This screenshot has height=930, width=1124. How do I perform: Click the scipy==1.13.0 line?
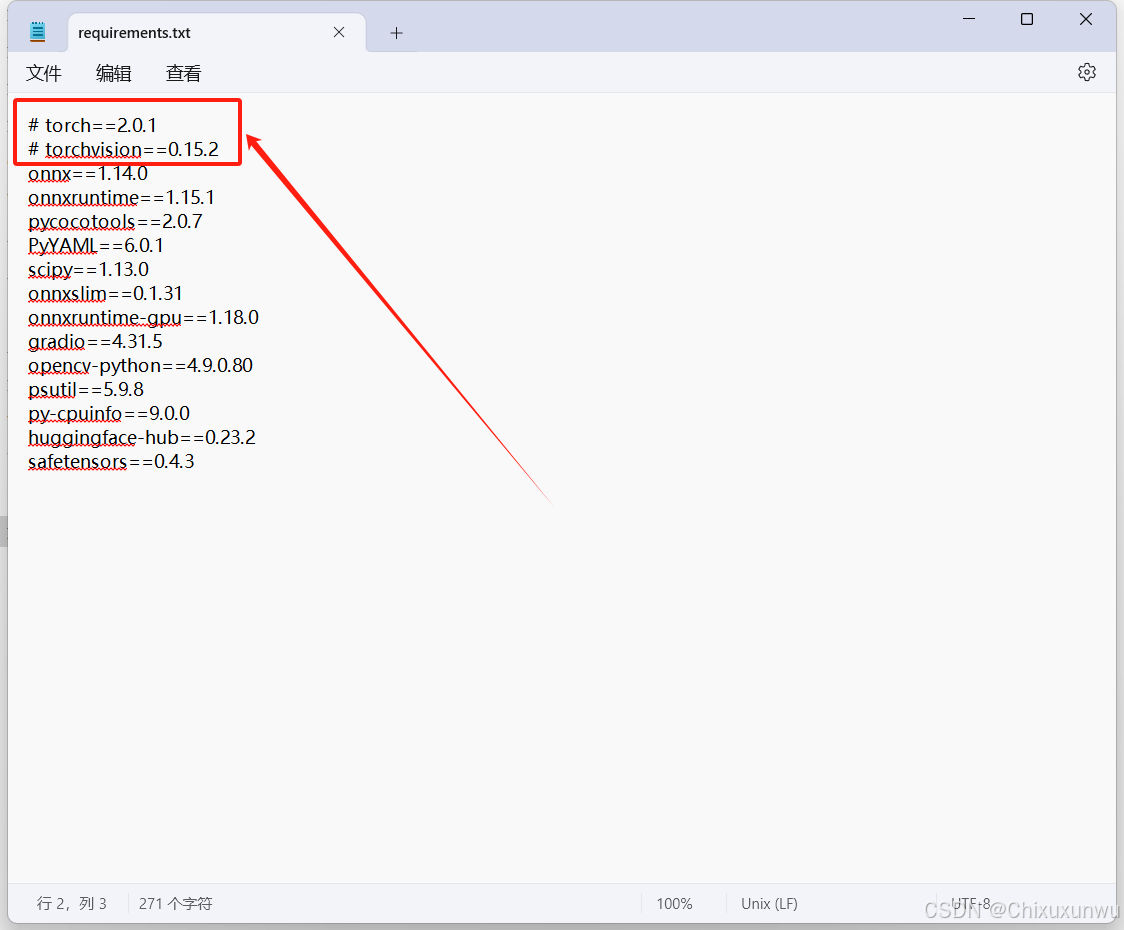[89, 270]
